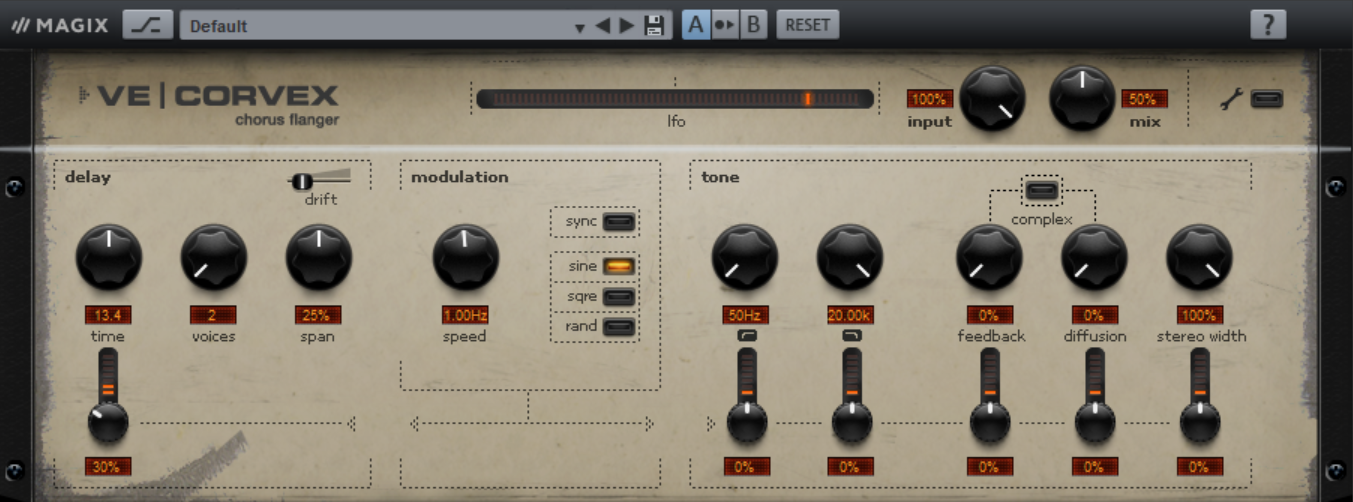Screen dimensions: 1353x502
Task: Click the modulation knob under diffusion
Action: (x=1095, y=423)
